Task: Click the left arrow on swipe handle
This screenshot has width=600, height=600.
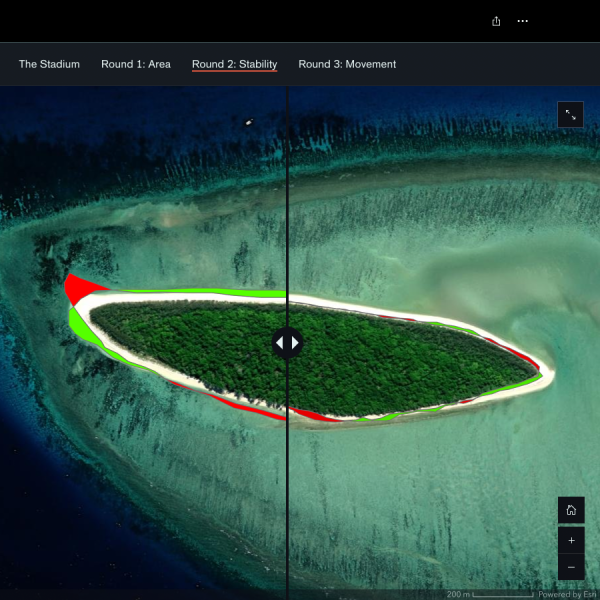Action: [280, 343]
